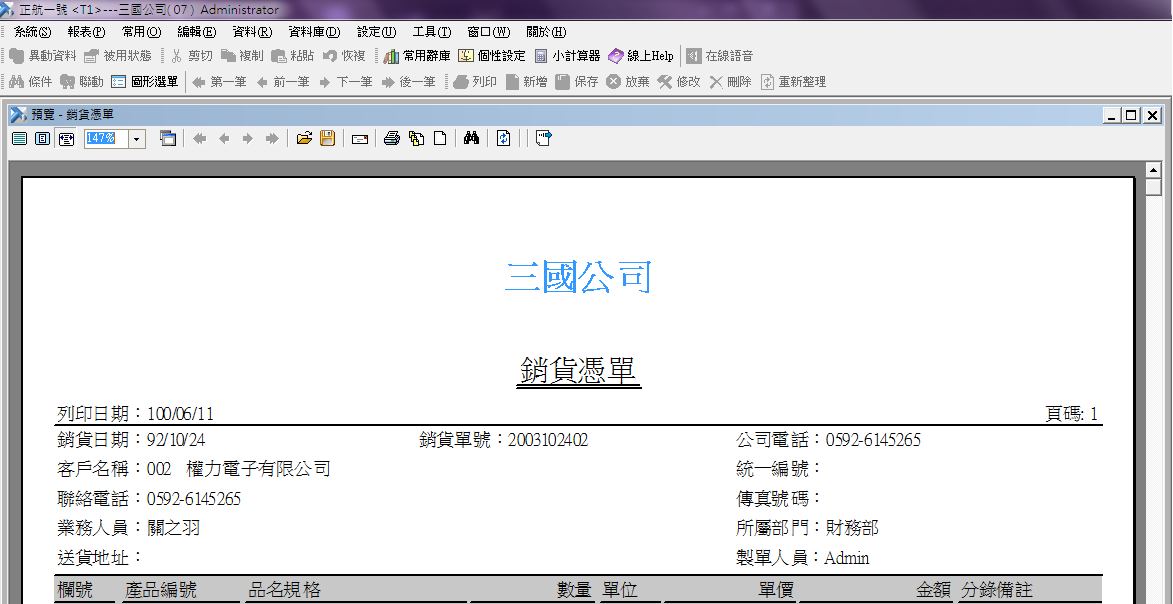Click the send email envelope icon
The image size is (1173, 604).
[360, 139]
